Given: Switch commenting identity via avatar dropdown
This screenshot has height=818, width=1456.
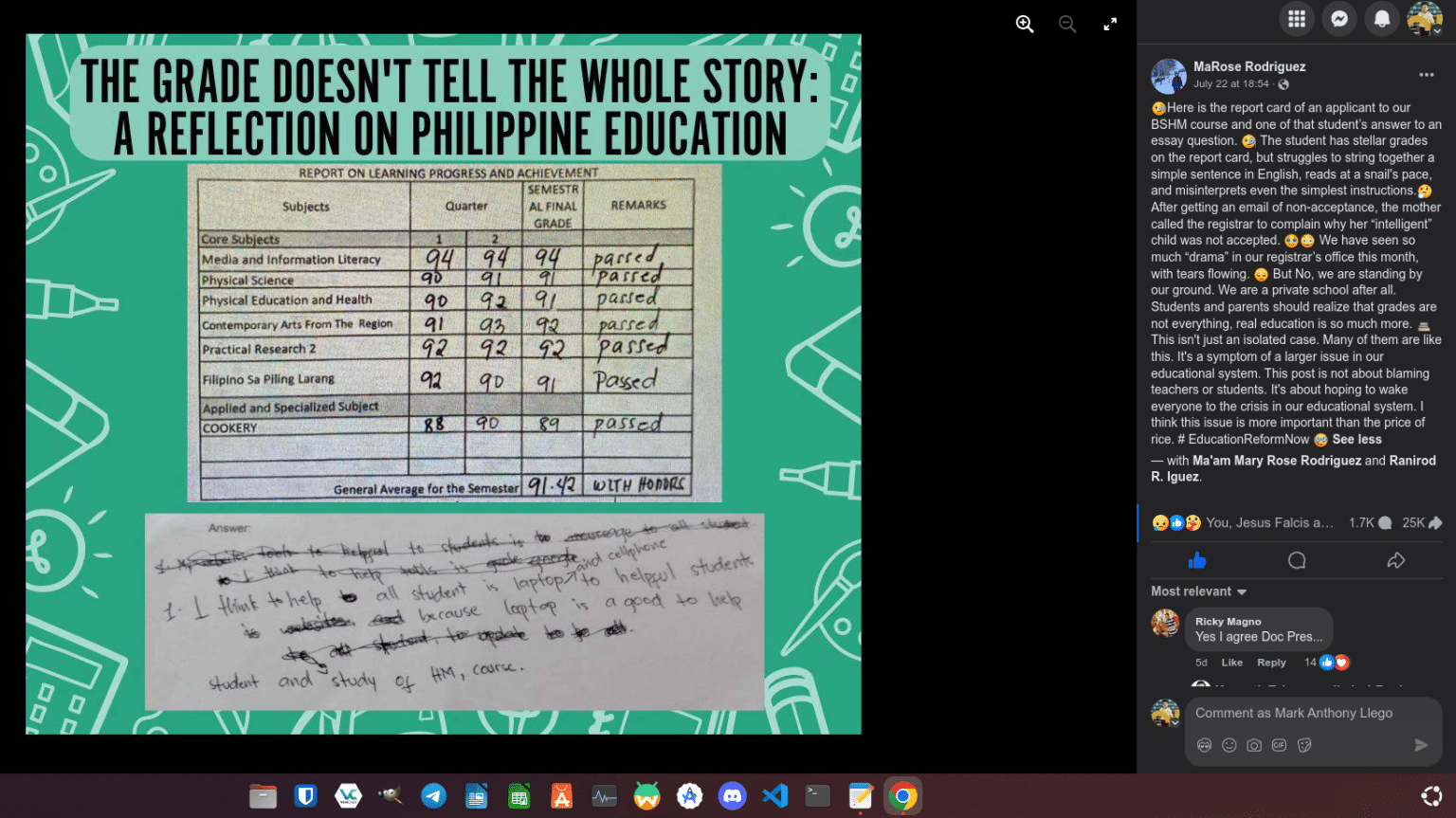Looking at the screenshot, I should [x=1165, y=714].
